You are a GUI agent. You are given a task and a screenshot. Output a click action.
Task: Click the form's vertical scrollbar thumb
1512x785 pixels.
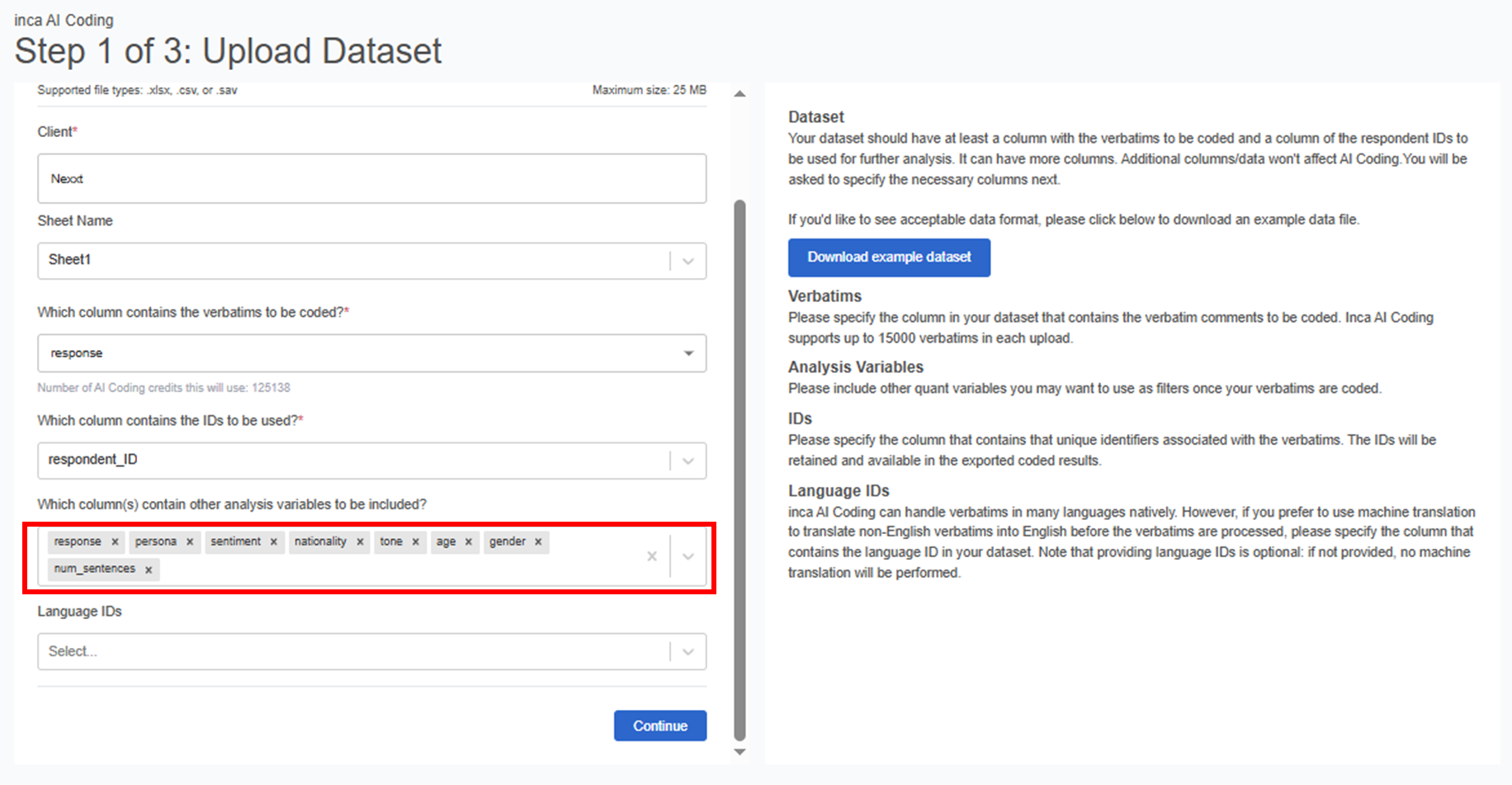(739, 471)
